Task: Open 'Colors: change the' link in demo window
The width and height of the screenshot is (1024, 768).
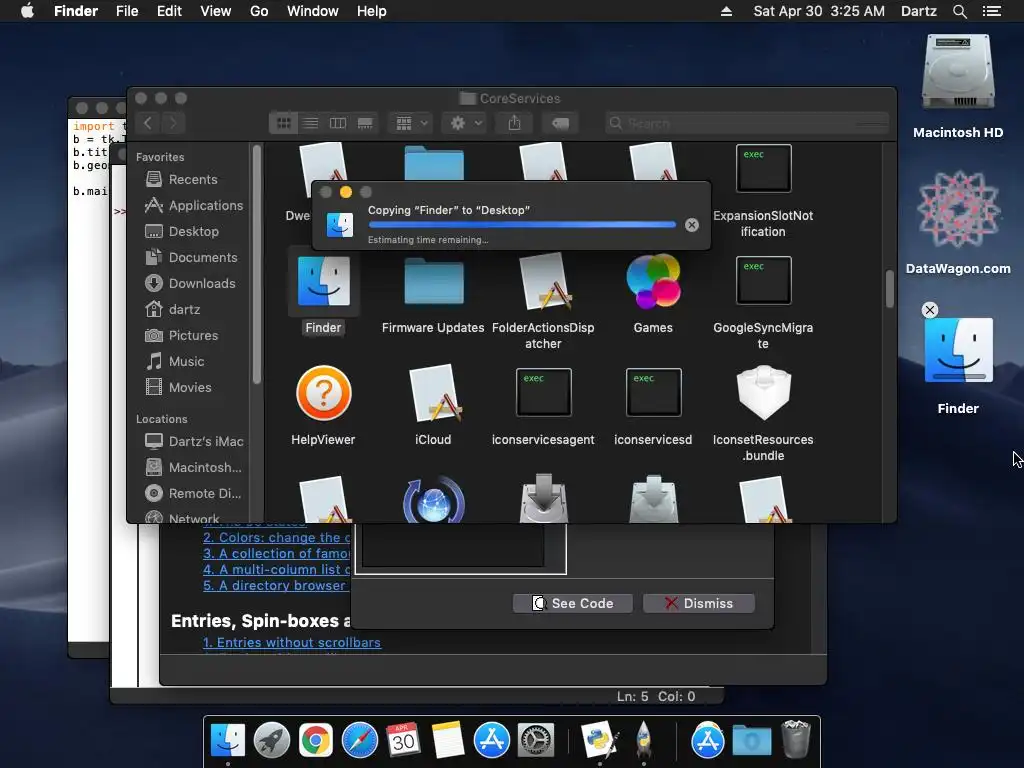Action: tap(276, 537)
